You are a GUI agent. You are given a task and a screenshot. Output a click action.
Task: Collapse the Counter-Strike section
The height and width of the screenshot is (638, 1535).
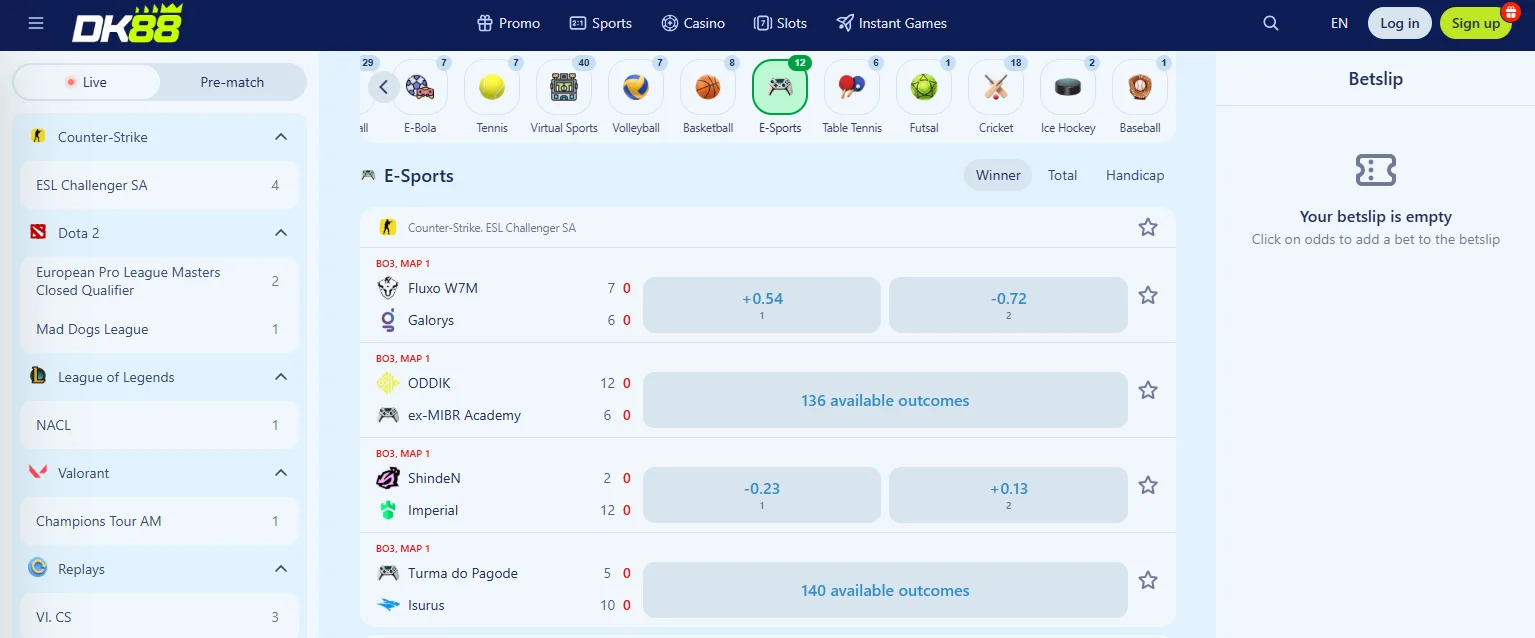pos(281,137)
